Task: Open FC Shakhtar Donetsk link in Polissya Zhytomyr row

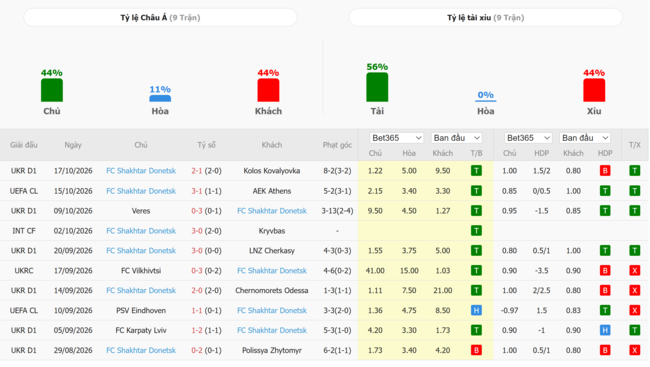Action: (141, 350)
